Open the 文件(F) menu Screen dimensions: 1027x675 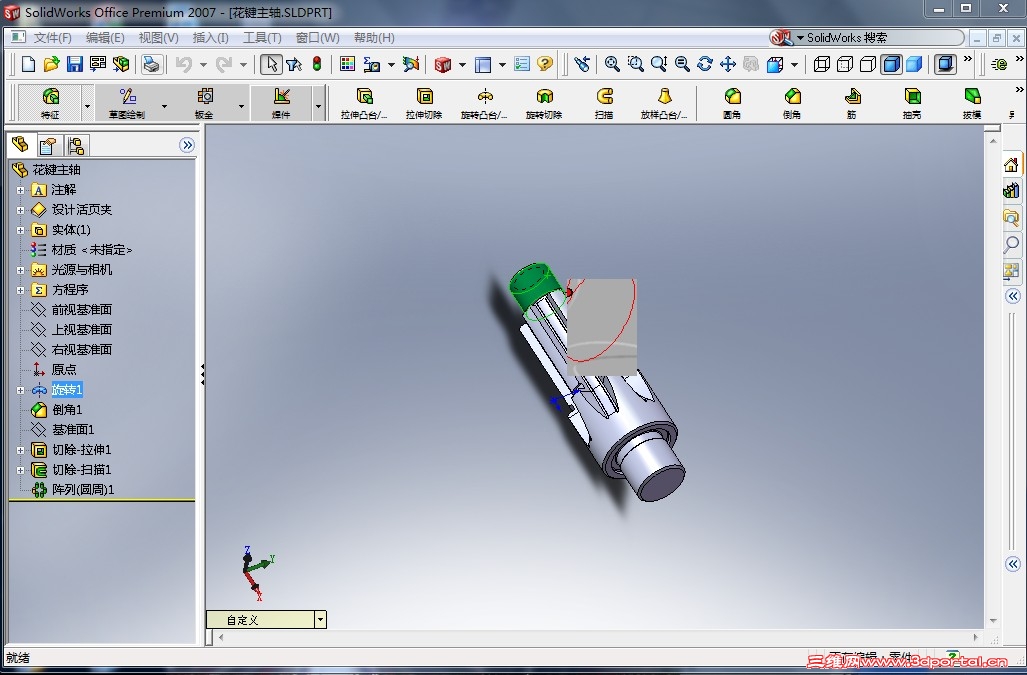pos(52,38)
